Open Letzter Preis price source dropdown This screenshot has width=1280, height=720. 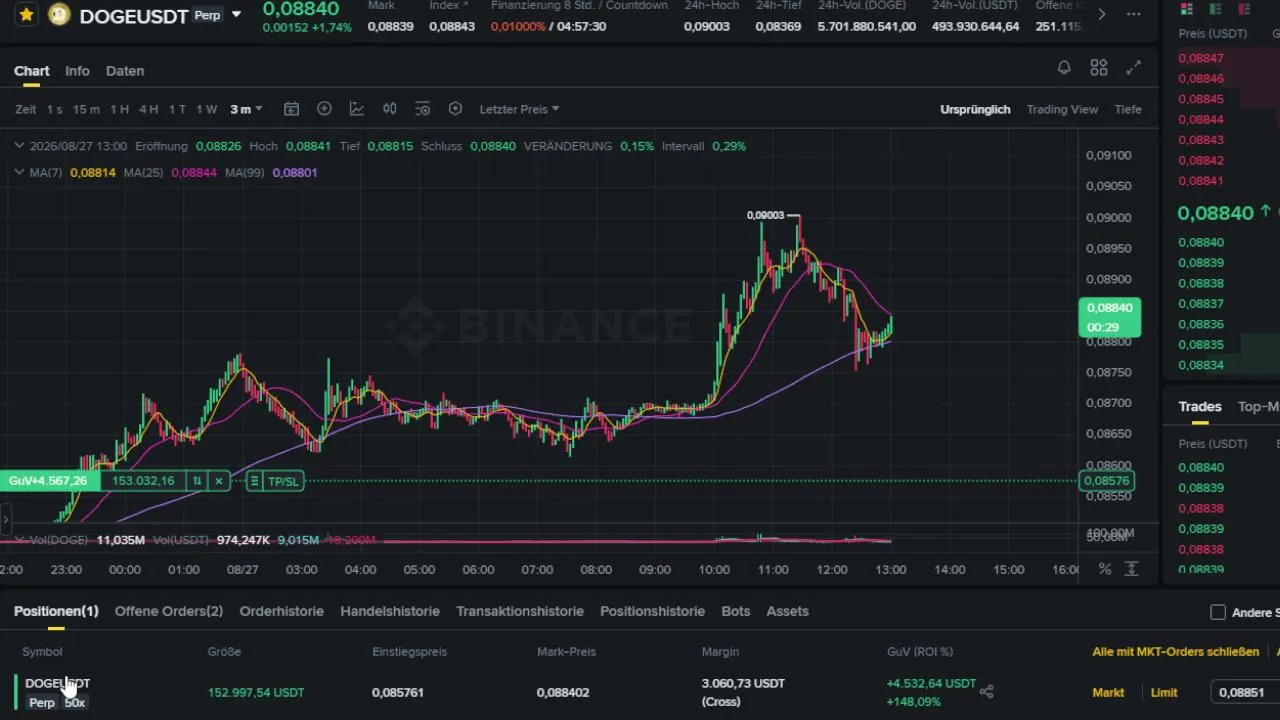(519, 109)
